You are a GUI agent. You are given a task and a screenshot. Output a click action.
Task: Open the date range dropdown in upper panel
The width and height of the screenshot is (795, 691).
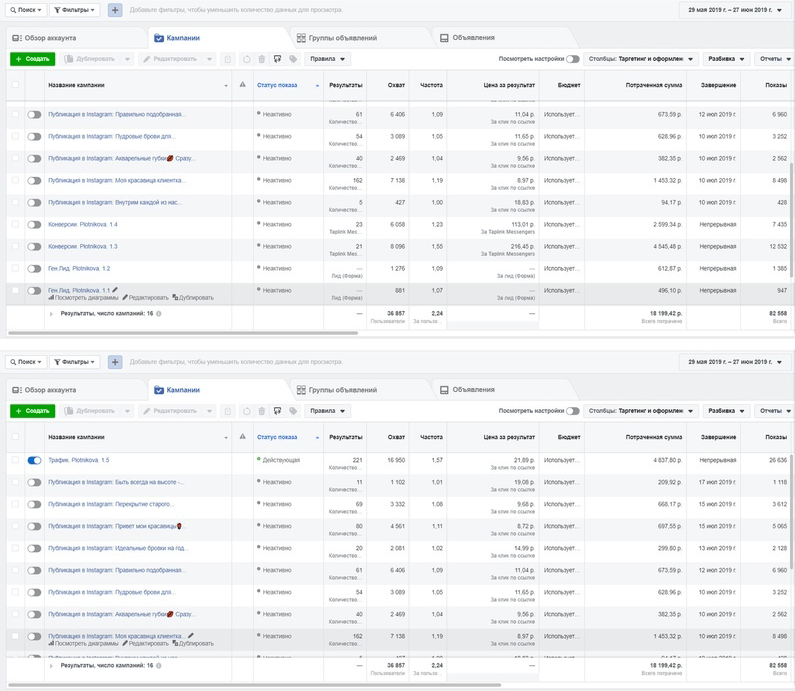(x=734, y=10)
